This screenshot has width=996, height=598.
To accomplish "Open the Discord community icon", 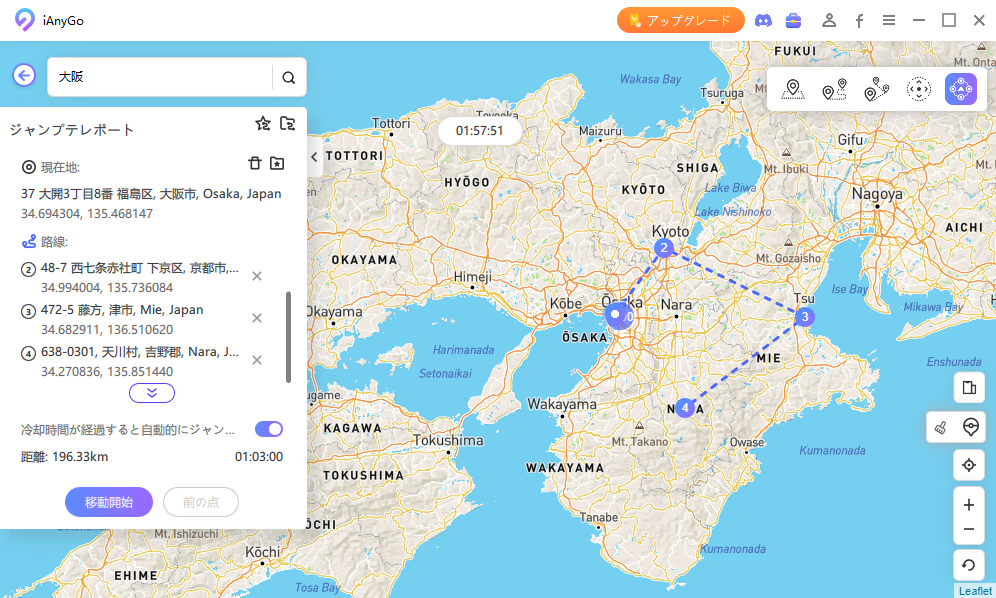I will tap(763, 20).
